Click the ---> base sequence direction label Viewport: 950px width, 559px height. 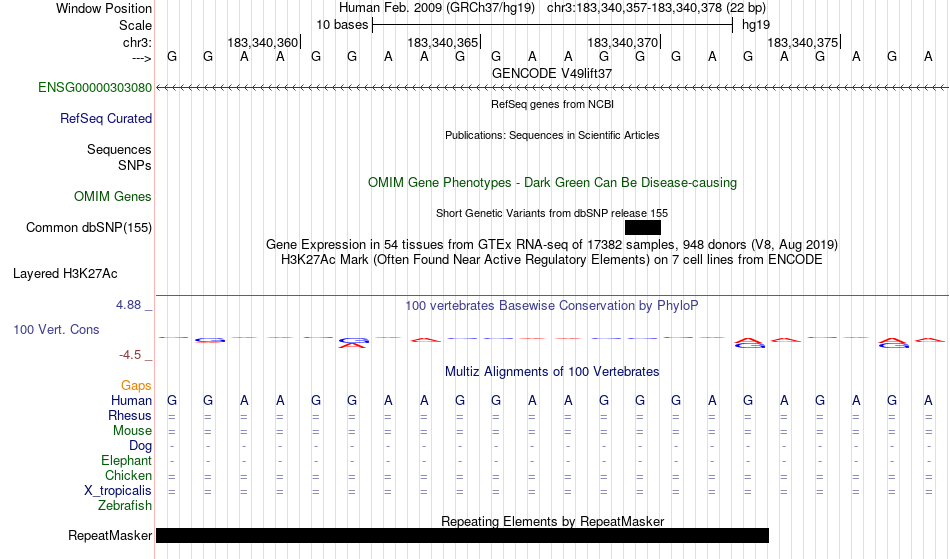coord(142,58)
